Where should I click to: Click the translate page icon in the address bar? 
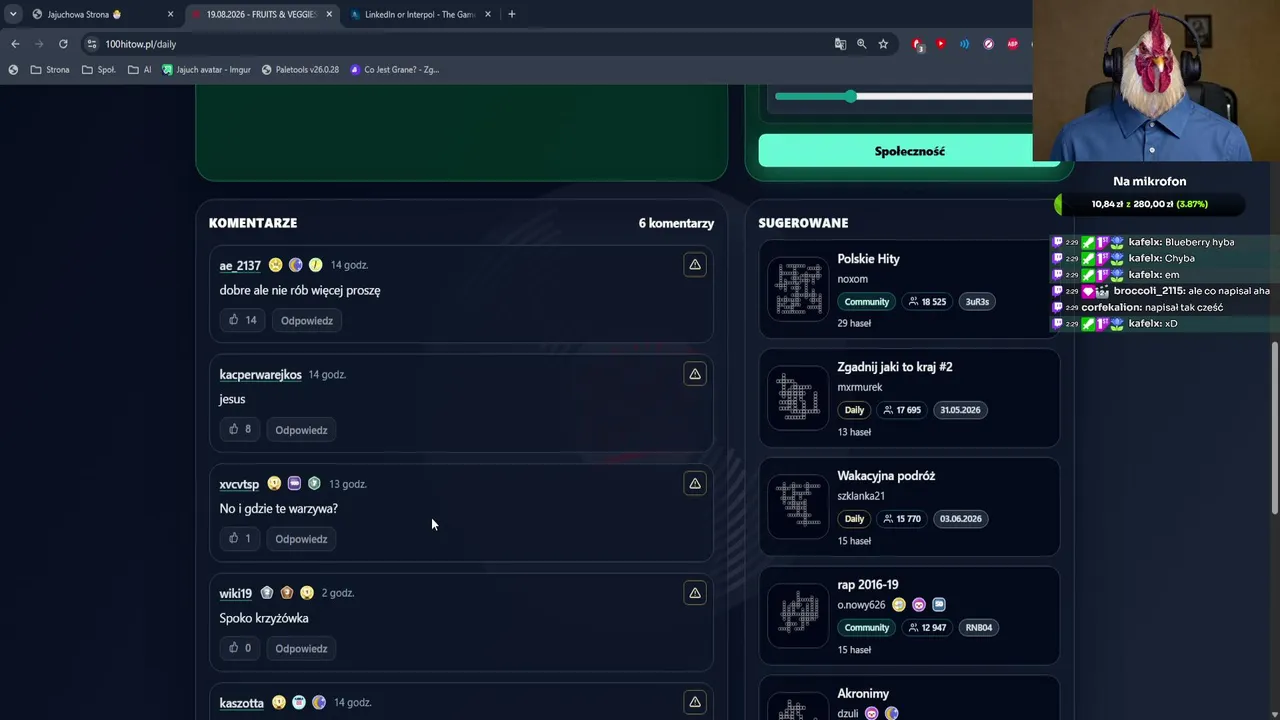pyautogui.click(x=840, y=44)
